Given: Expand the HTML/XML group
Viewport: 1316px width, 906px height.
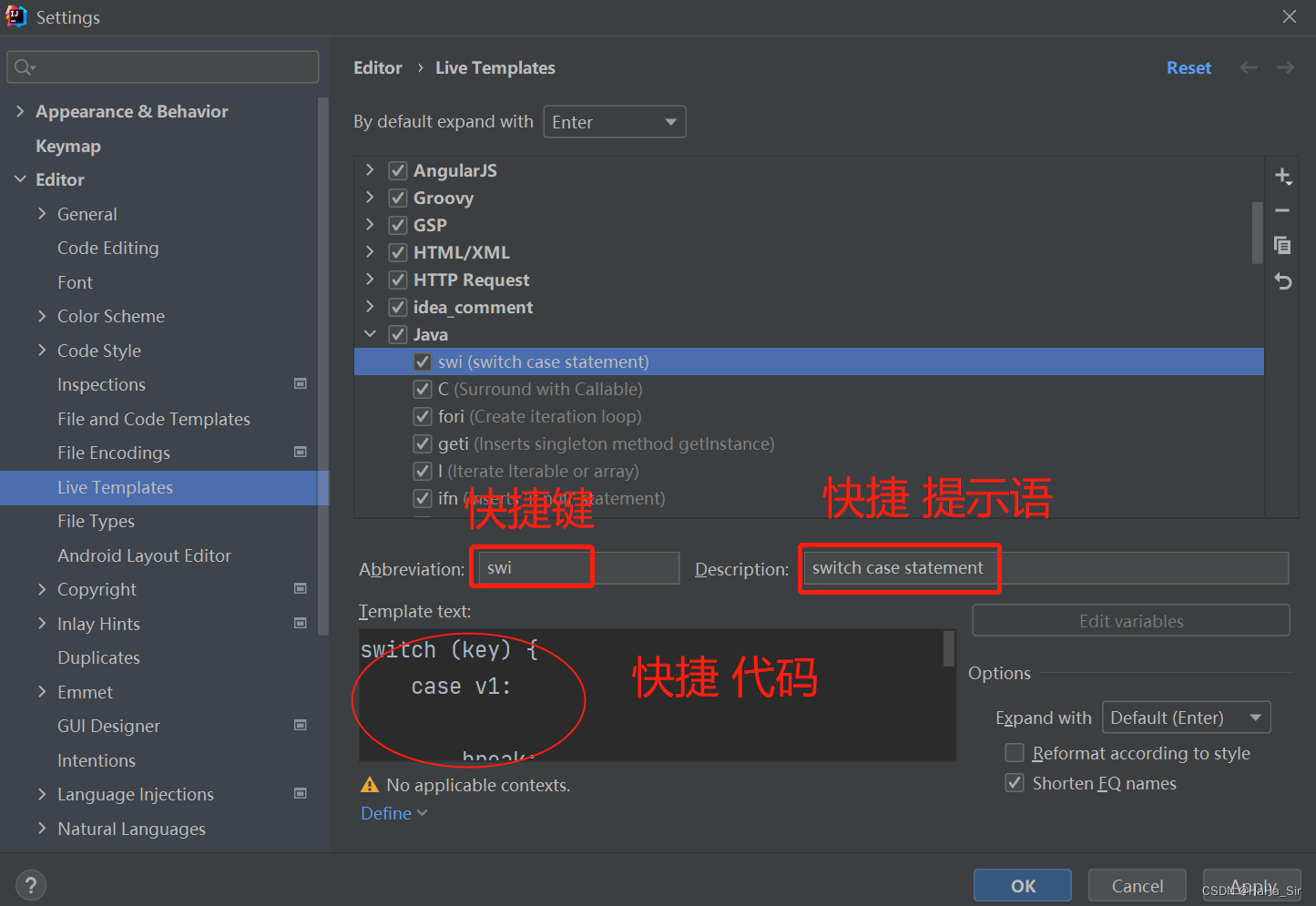Looking at the screenshot, I should pyautogui.click(x=370, y=252).
